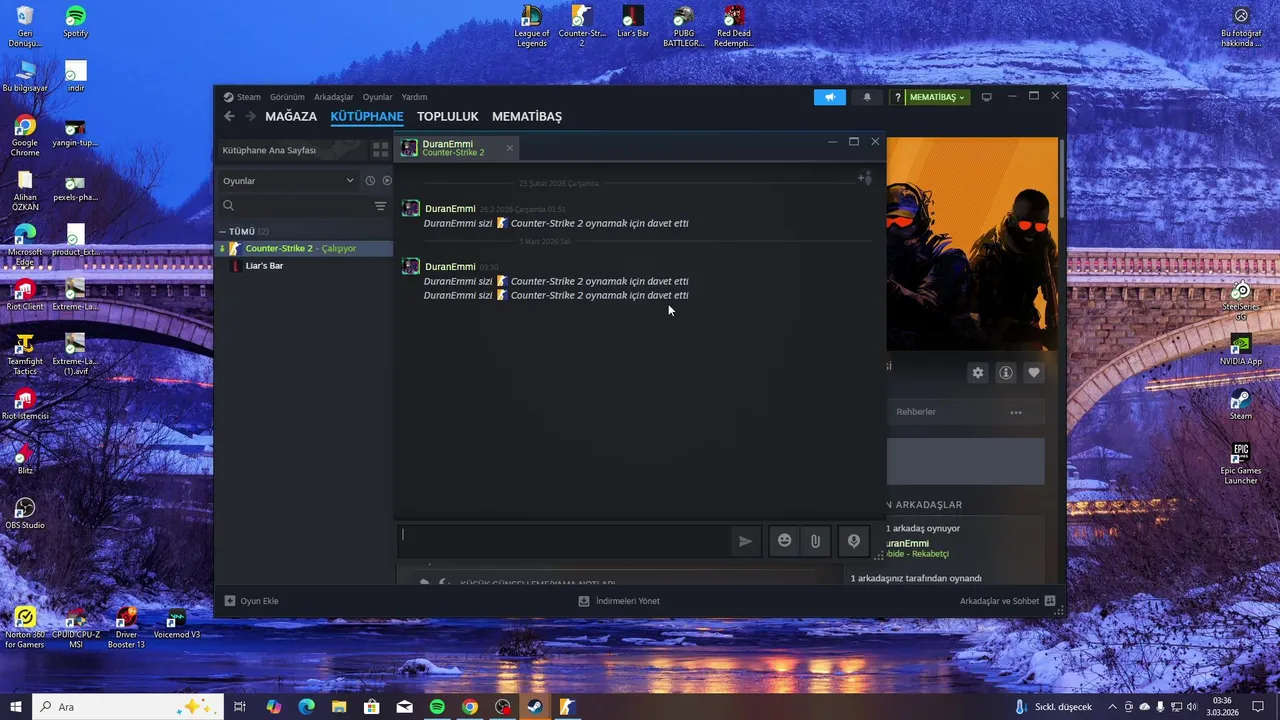Click the recent activity clock icon
Viewport: 1280px width, 720px height.
370,181
